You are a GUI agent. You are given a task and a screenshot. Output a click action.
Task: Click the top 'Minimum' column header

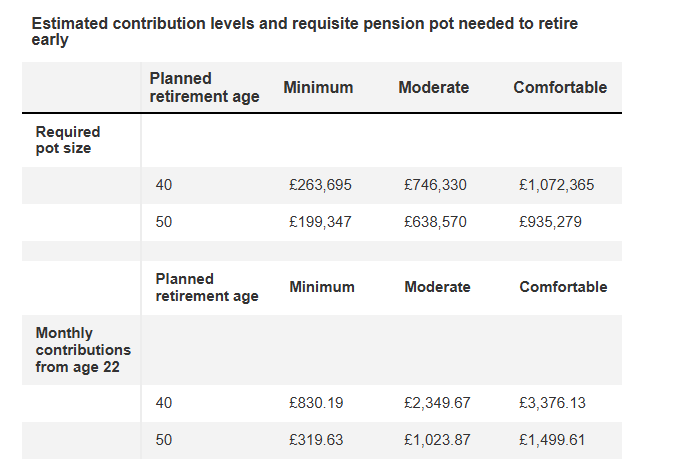point(318,88)
